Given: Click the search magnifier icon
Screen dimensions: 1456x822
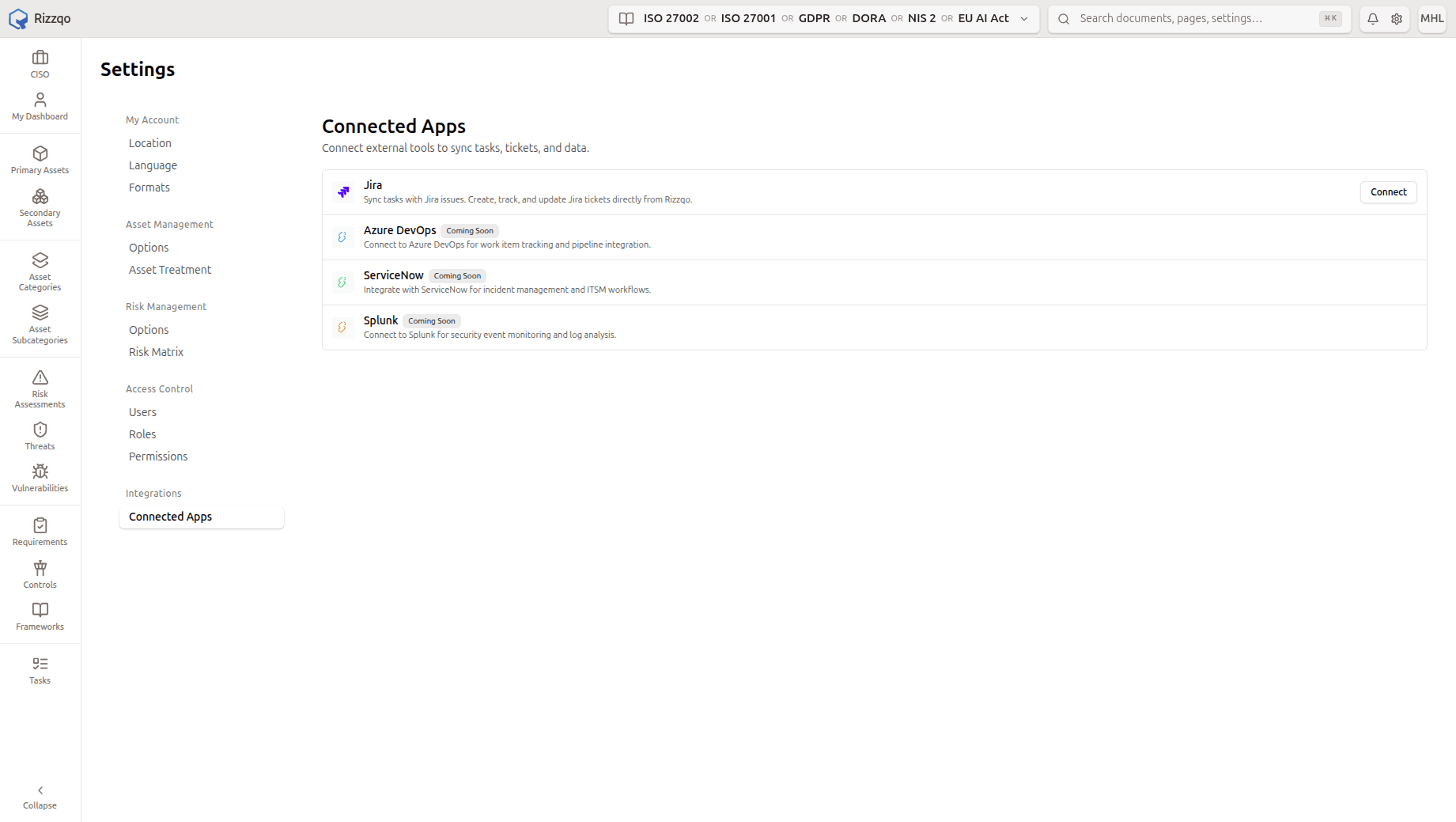Looking at the screenshot, I should [1064, 18].
